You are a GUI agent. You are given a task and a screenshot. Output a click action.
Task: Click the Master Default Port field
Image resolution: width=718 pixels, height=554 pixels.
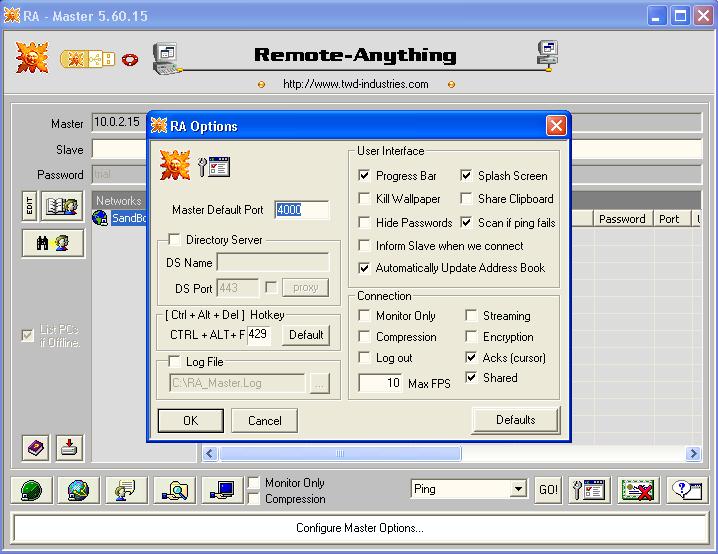(302, 210)
